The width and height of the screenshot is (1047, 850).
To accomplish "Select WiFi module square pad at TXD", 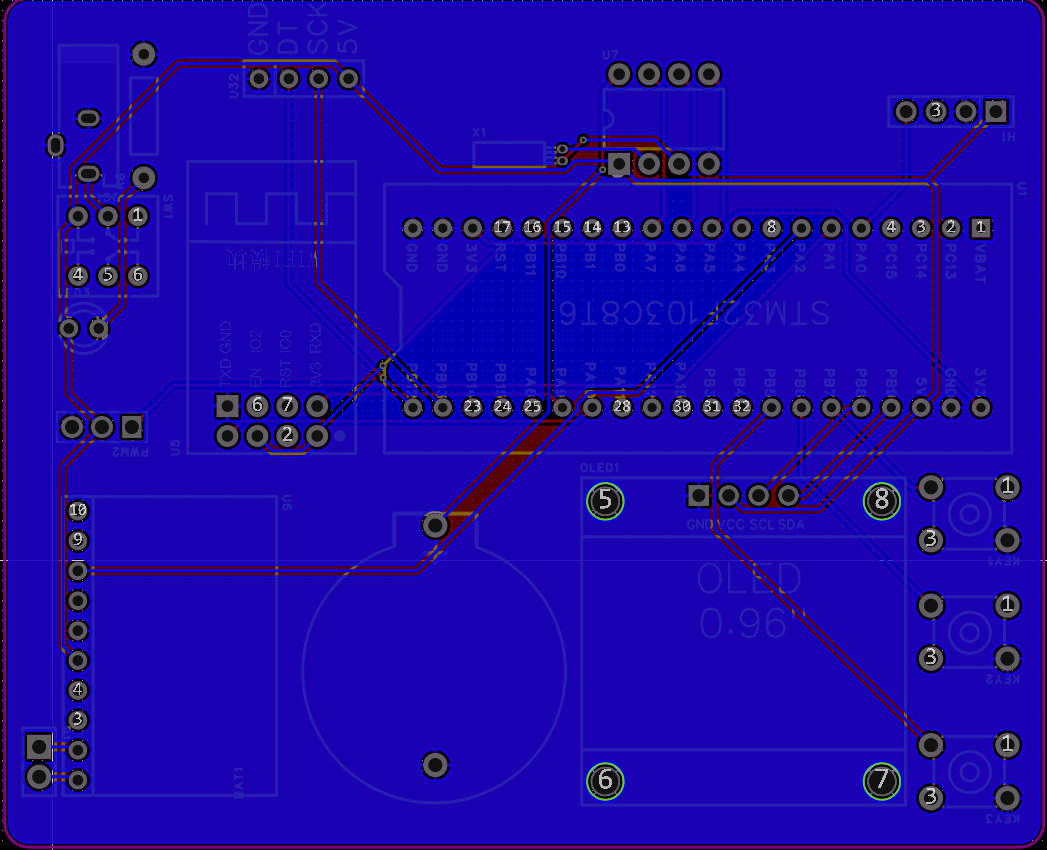I will (227, 405).
